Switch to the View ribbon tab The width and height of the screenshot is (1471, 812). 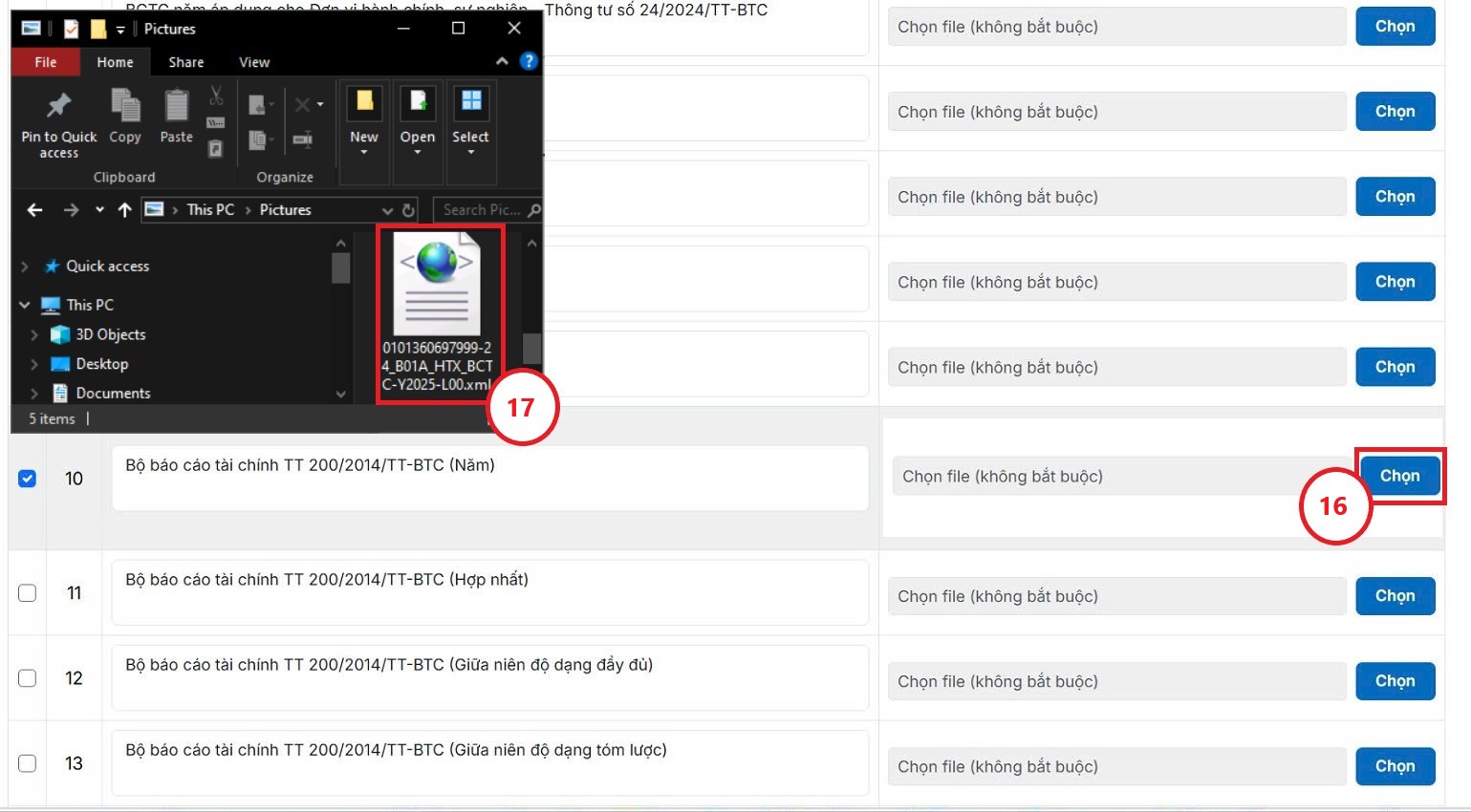(x=253, y=62)
